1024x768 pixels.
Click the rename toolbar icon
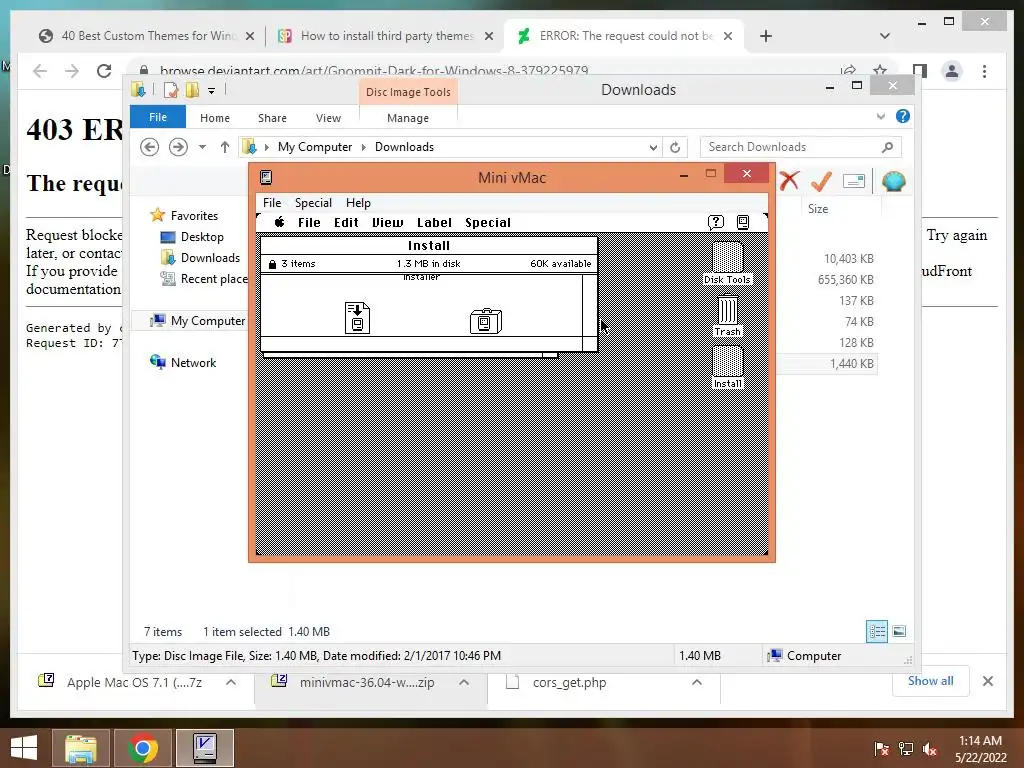pyautogui.click(x=854, y=181)
